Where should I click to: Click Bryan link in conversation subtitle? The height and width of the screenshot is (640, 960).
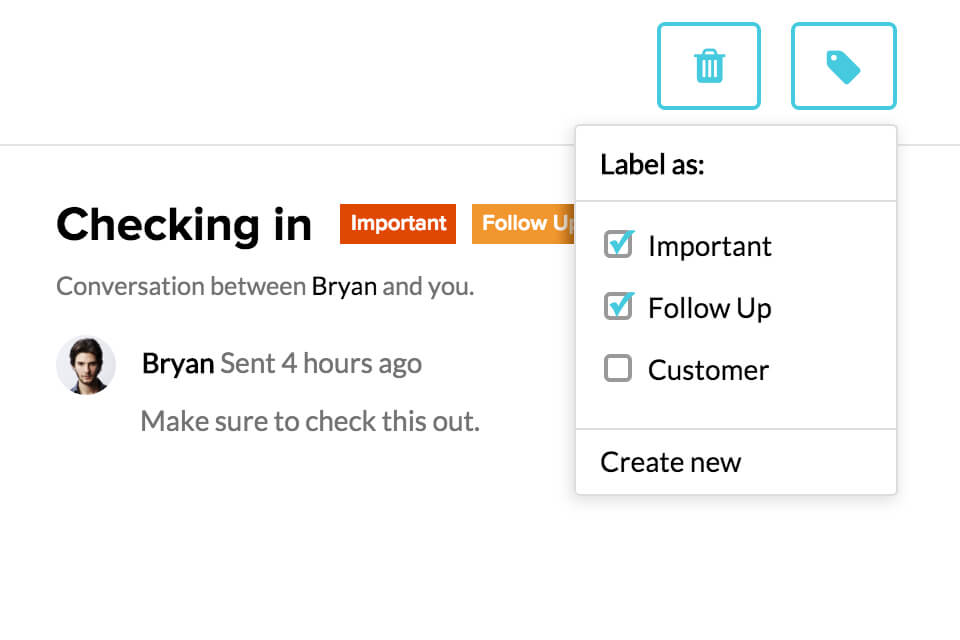point(344,287)
